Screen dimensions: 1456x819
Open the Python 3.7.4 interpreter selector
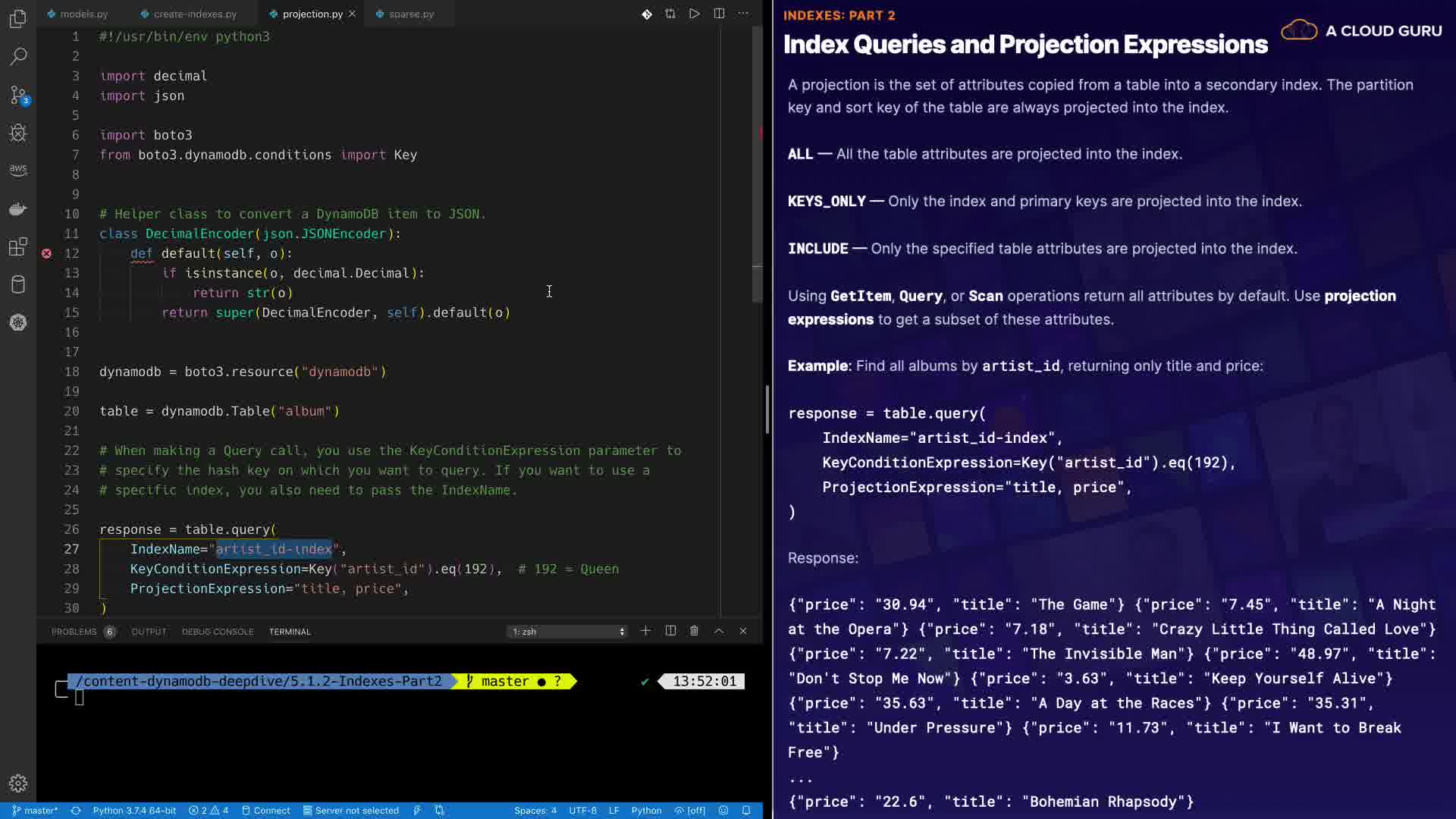pos(134,810)
